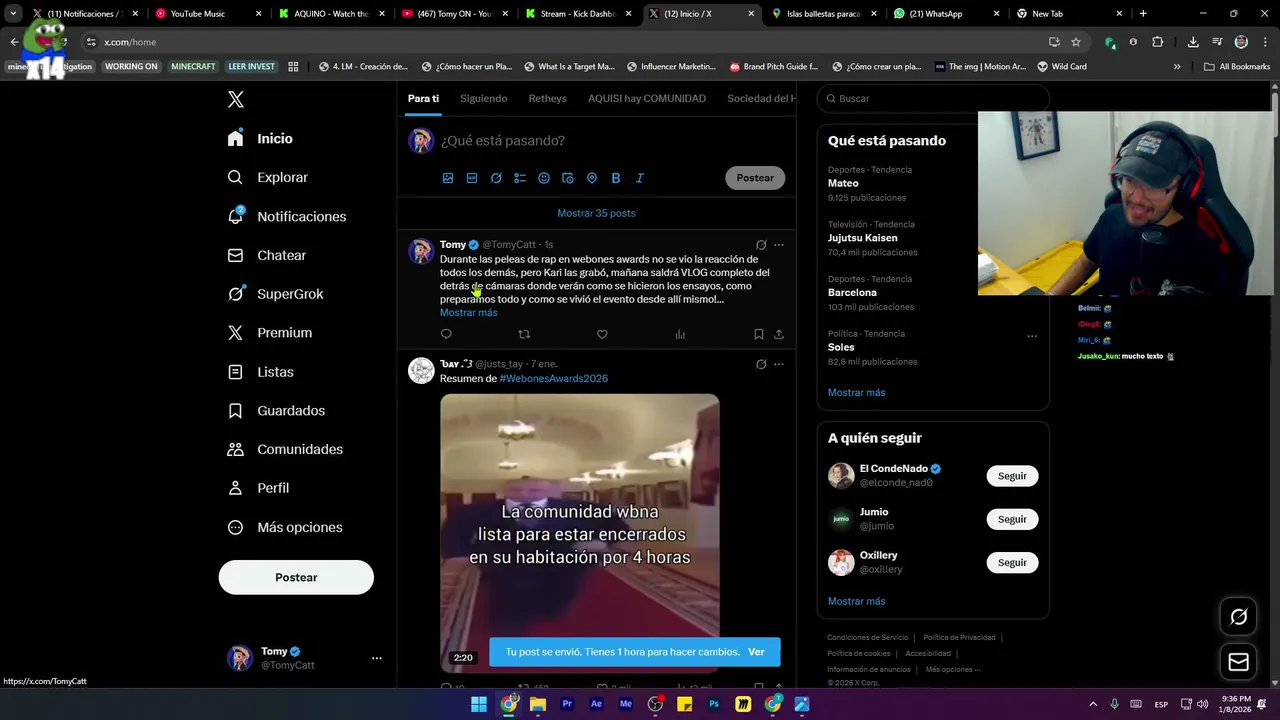
Task: Click Mostrar más under A quién seguir
Action: click(856, 601)
